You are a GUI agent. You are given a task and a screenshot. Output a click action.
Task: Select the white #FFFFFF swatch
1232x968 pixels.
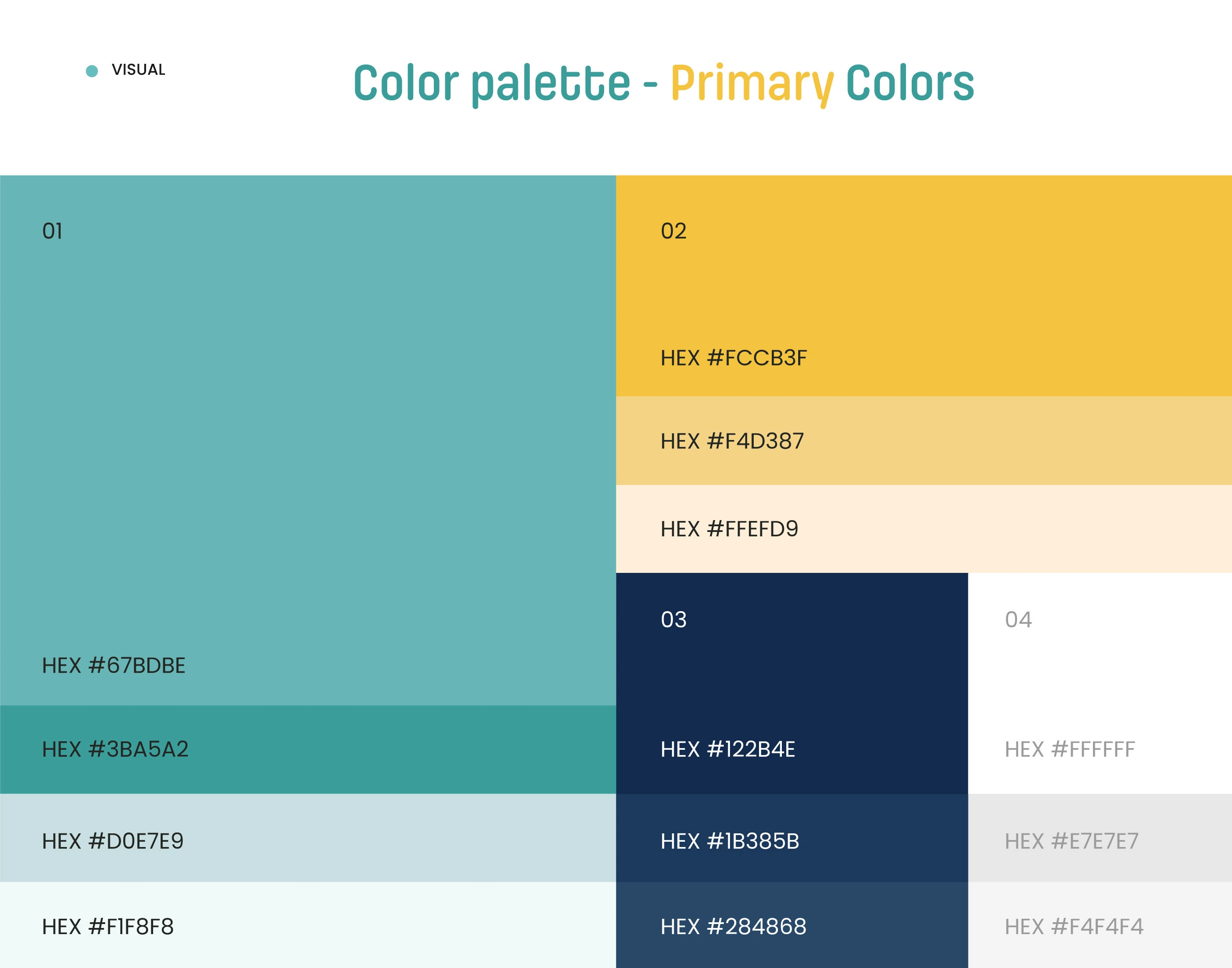click(x=1100, y=682)
